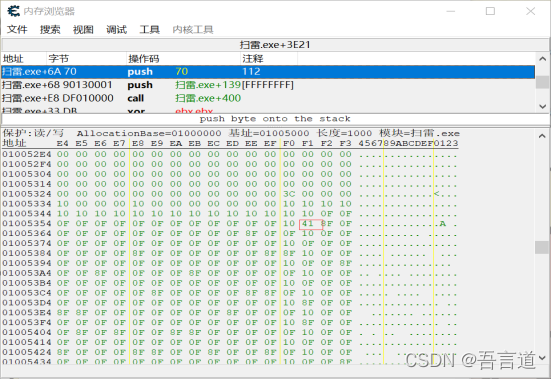Click address 01005424 in hex view
Viewport: 551px width, 379px height.
tap(27, 352)
